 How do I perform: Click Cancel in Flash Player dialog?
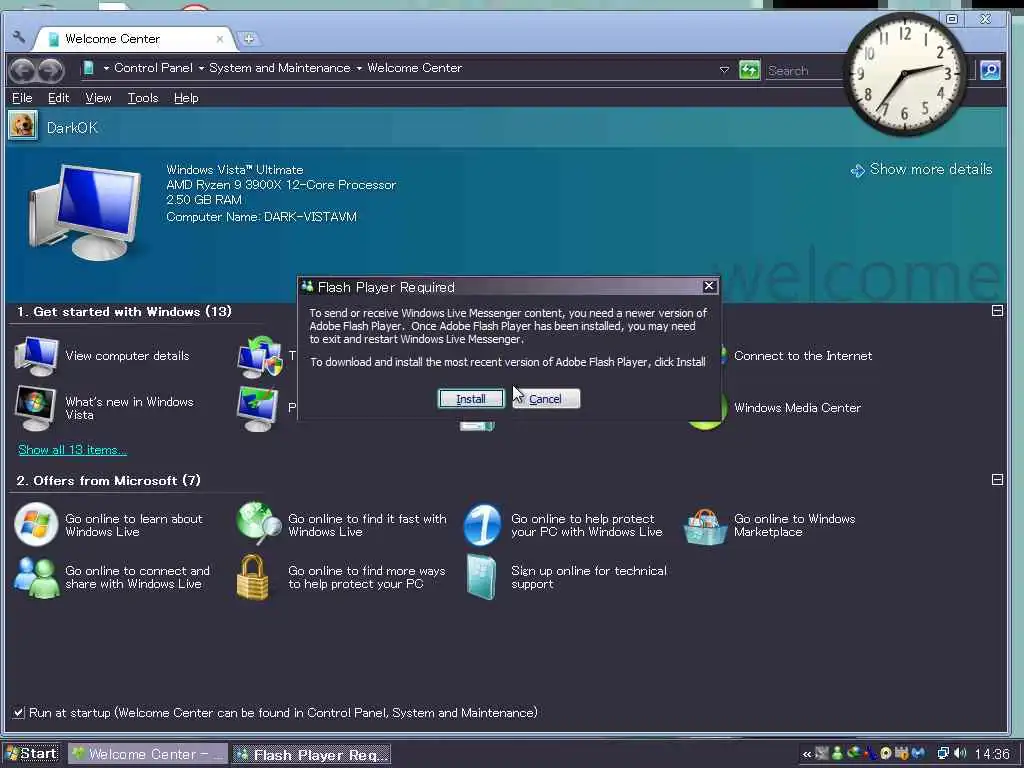[x=545, y=398]
